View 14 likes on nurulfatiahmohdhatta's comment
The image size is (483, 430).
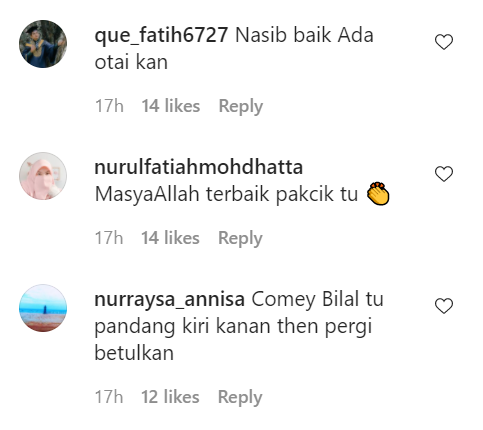[170, 238]
